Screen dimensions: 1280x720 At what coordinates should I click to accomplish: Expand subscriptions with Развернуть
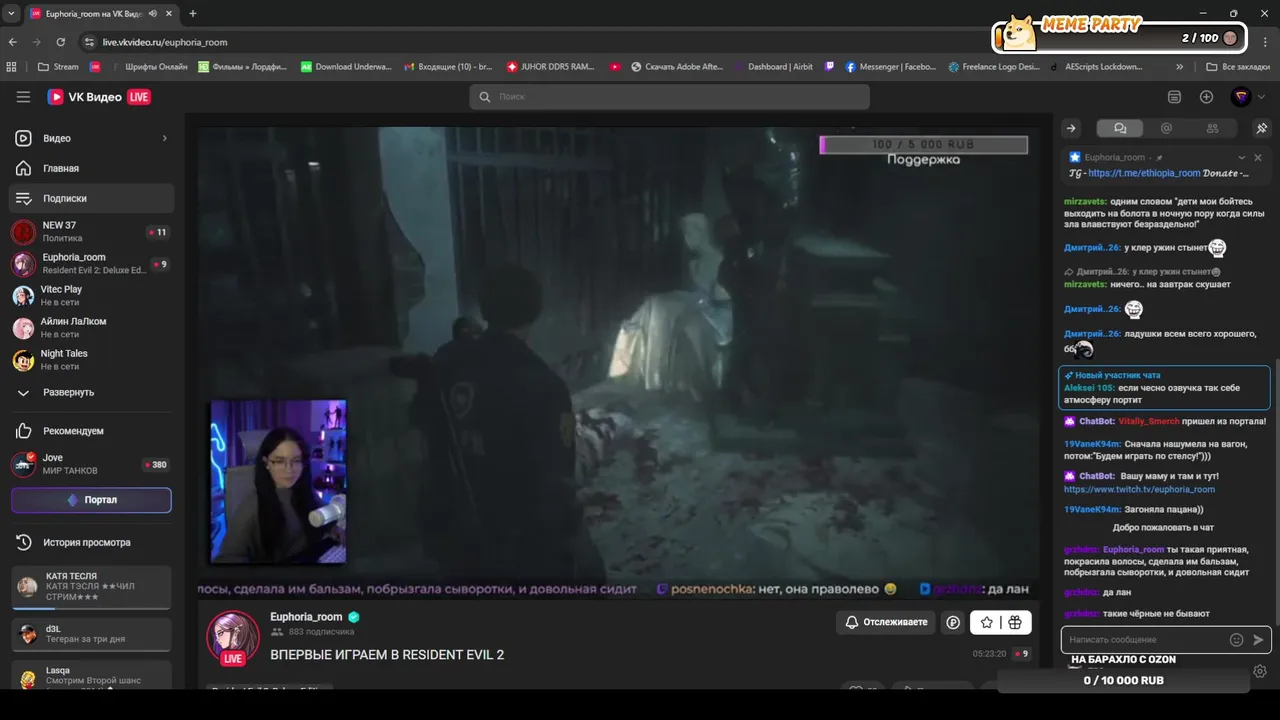[x=92, y=392]
